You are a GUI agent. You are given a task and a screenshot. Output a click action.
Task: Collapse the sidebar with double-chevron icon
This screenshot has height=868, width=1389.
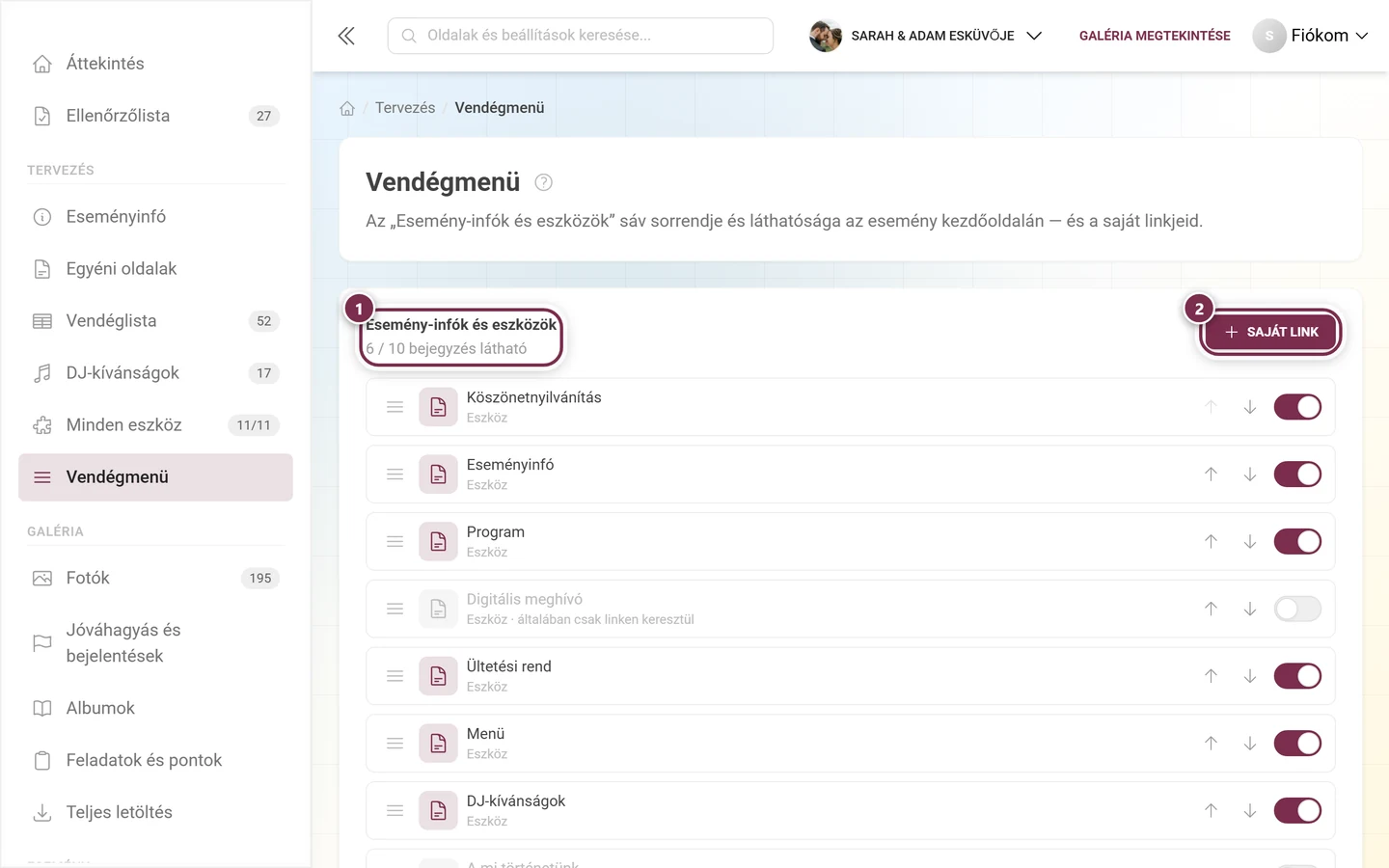(346, 36)
